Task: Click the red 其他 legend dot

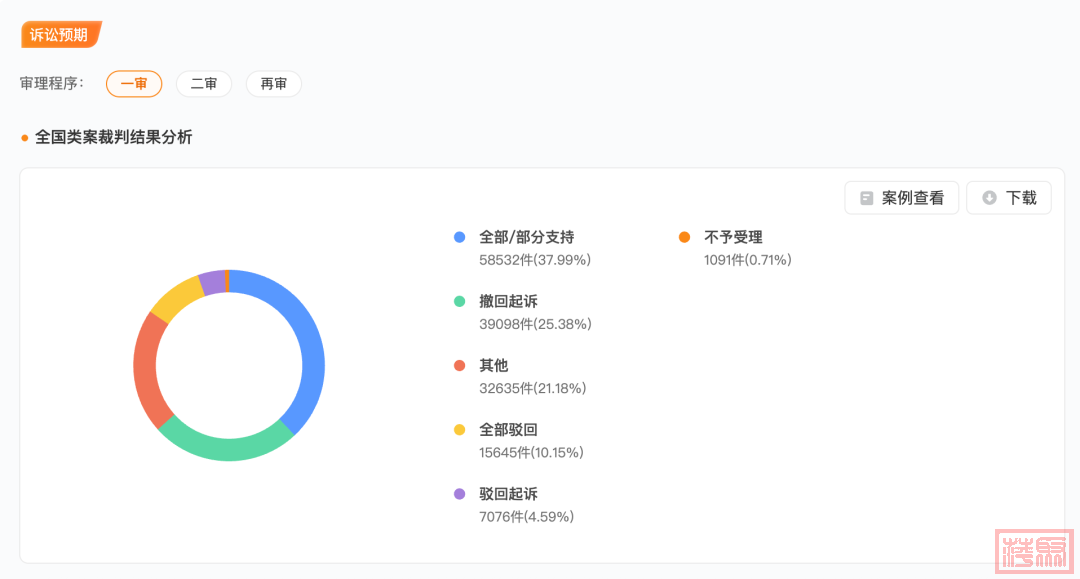Action: tap(460, 365)
